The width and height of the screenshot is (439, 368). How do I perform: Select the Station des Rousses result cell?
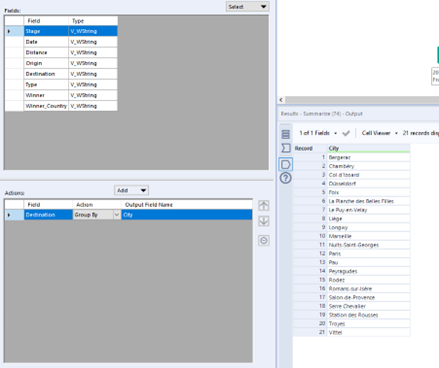click(x=368, y=315)
